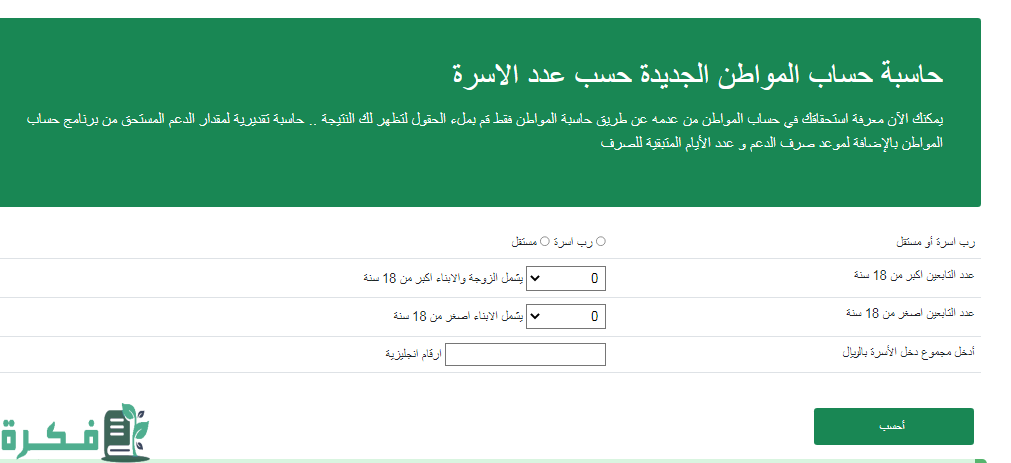This screenshot has height=463, width=1011.
Task: Click the label رب اسرة أو مستقل
Action: pyautogui.click(x=934, y=242)
